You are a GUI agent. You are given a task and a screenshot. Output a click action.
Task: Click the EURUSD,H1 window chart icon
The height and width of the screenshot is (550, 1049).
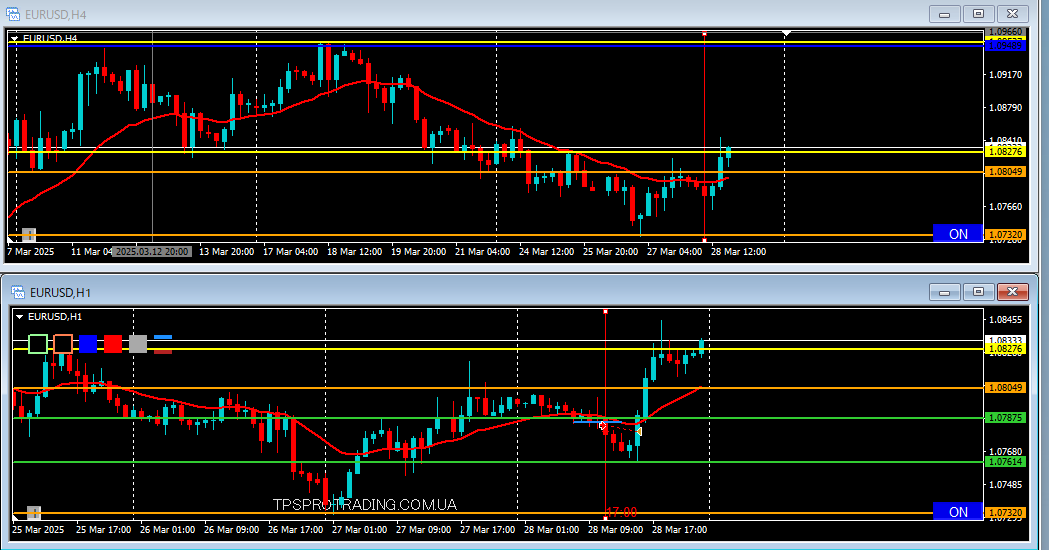(18, 292)
